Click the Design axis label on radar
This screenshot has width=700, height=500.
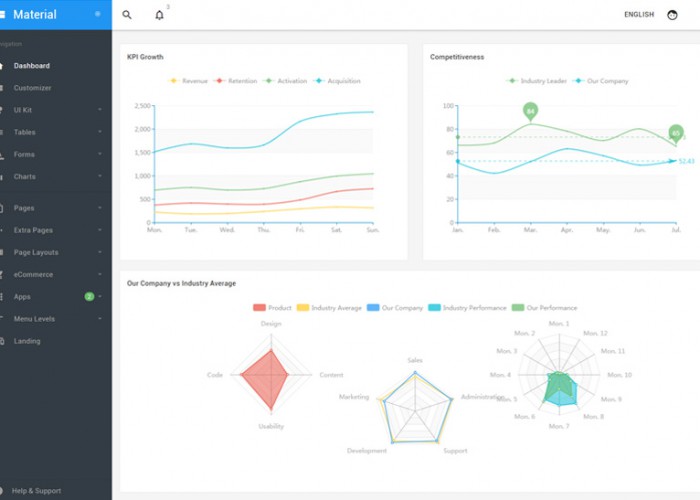coord(271,324)
